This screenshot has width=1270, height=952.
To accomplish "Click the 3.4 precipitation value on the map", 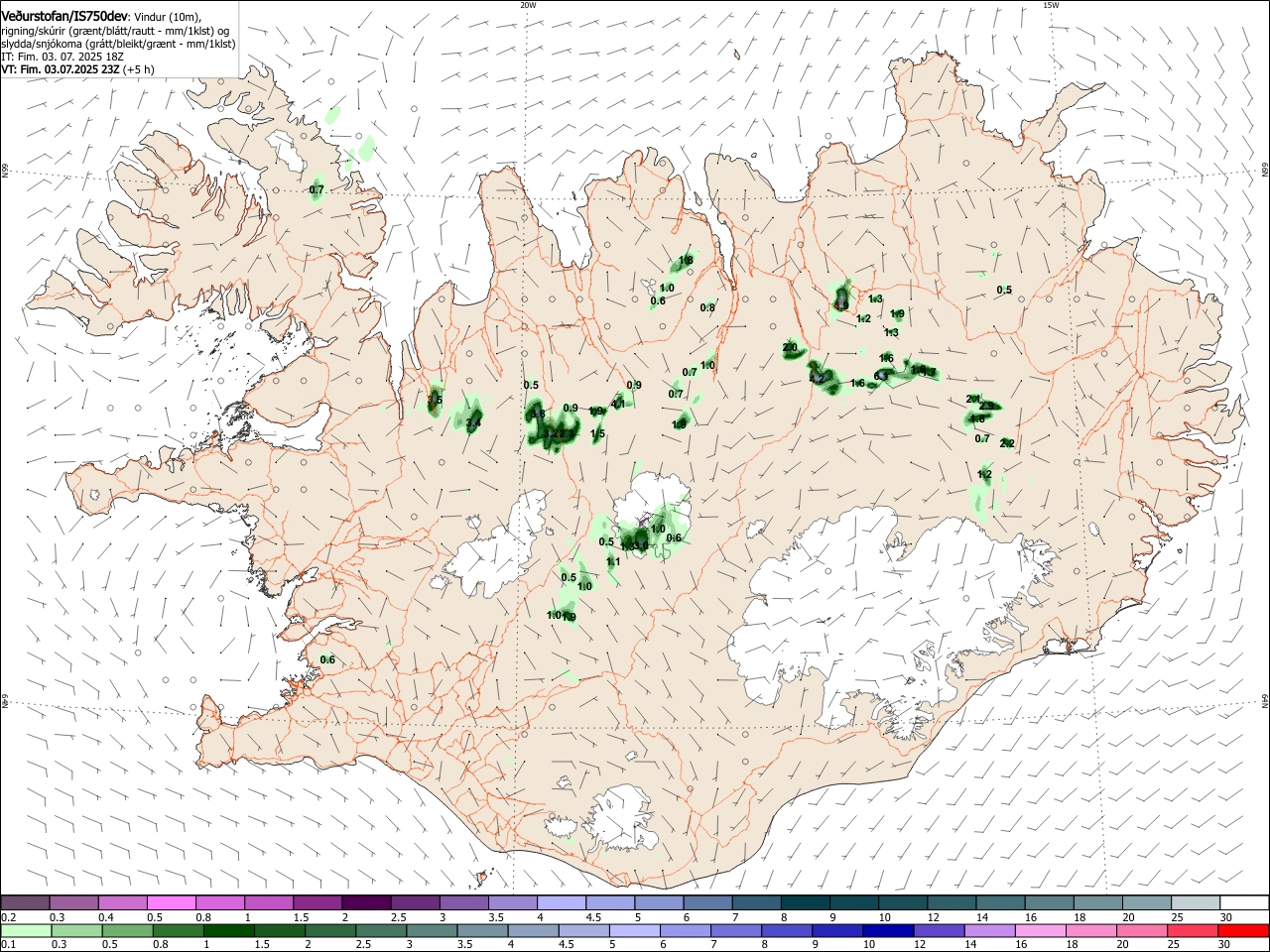I will pyautogui.click(x=473, y=423).
